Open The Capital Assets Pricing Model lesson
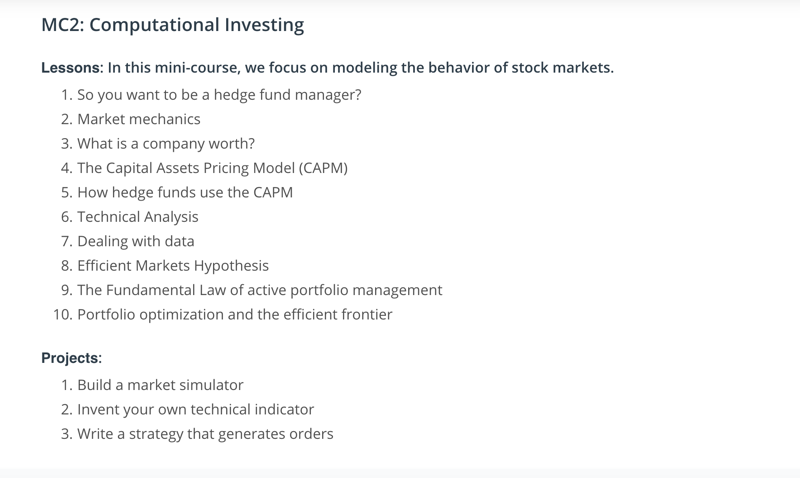800x478 pixels. point(212,168)
